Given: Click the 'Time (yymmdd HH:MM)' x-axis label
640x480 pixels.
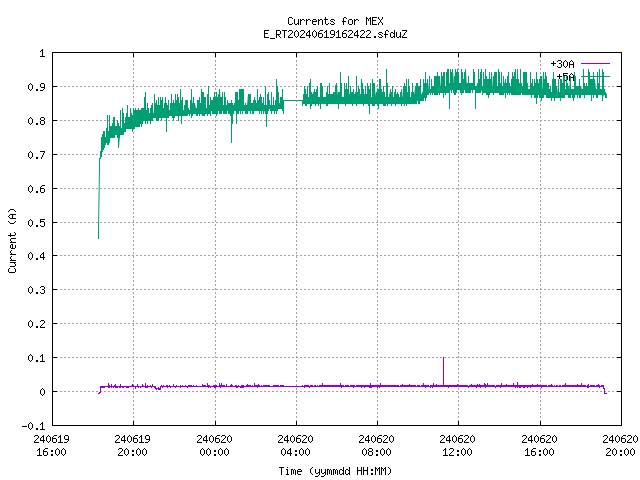Looking at the screenshot, I should (335, 471).
